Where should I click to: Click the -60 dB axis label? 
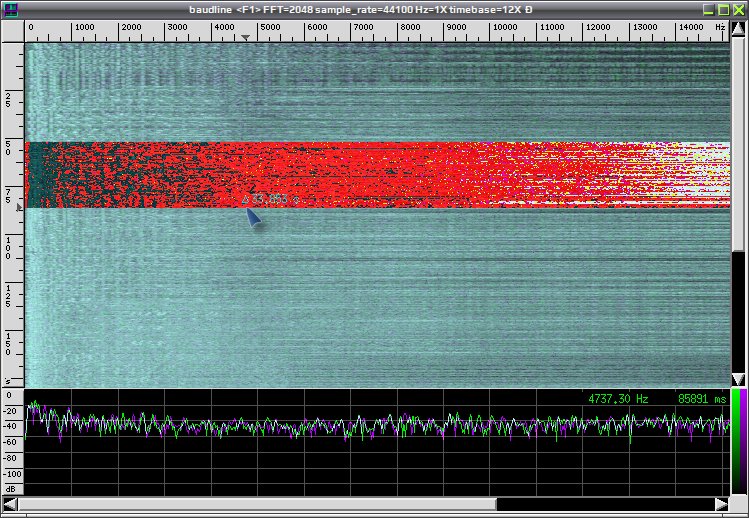pyautogui.click(x=11, y=442)
